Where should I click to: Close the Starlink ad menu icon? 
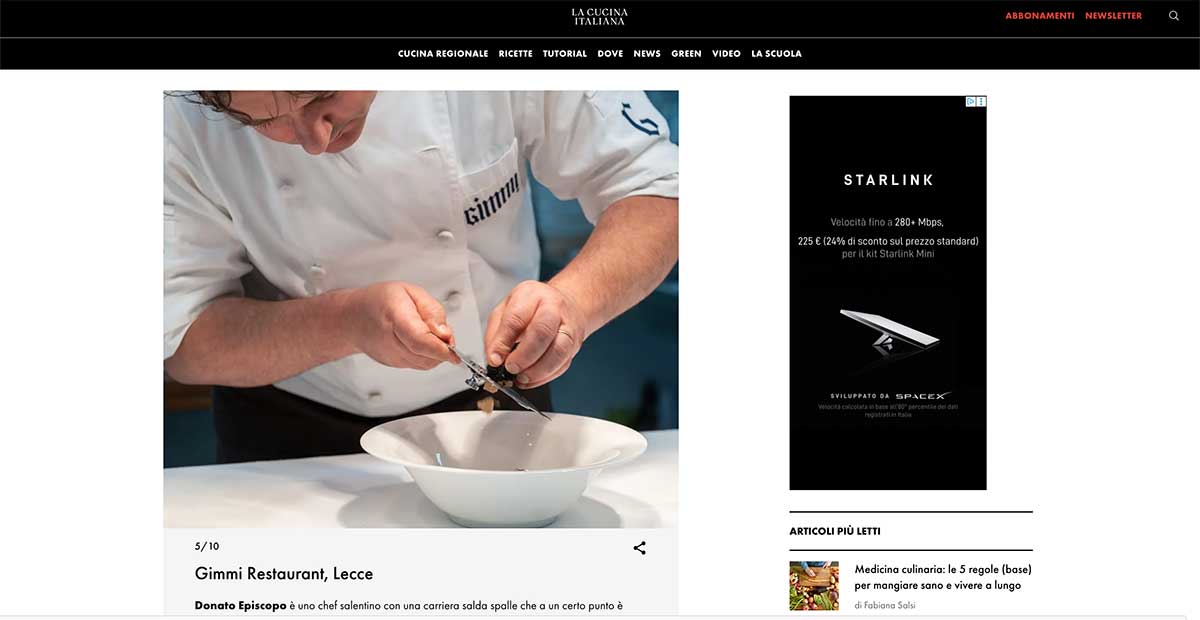pyautogui.click(x=982, y=102)
